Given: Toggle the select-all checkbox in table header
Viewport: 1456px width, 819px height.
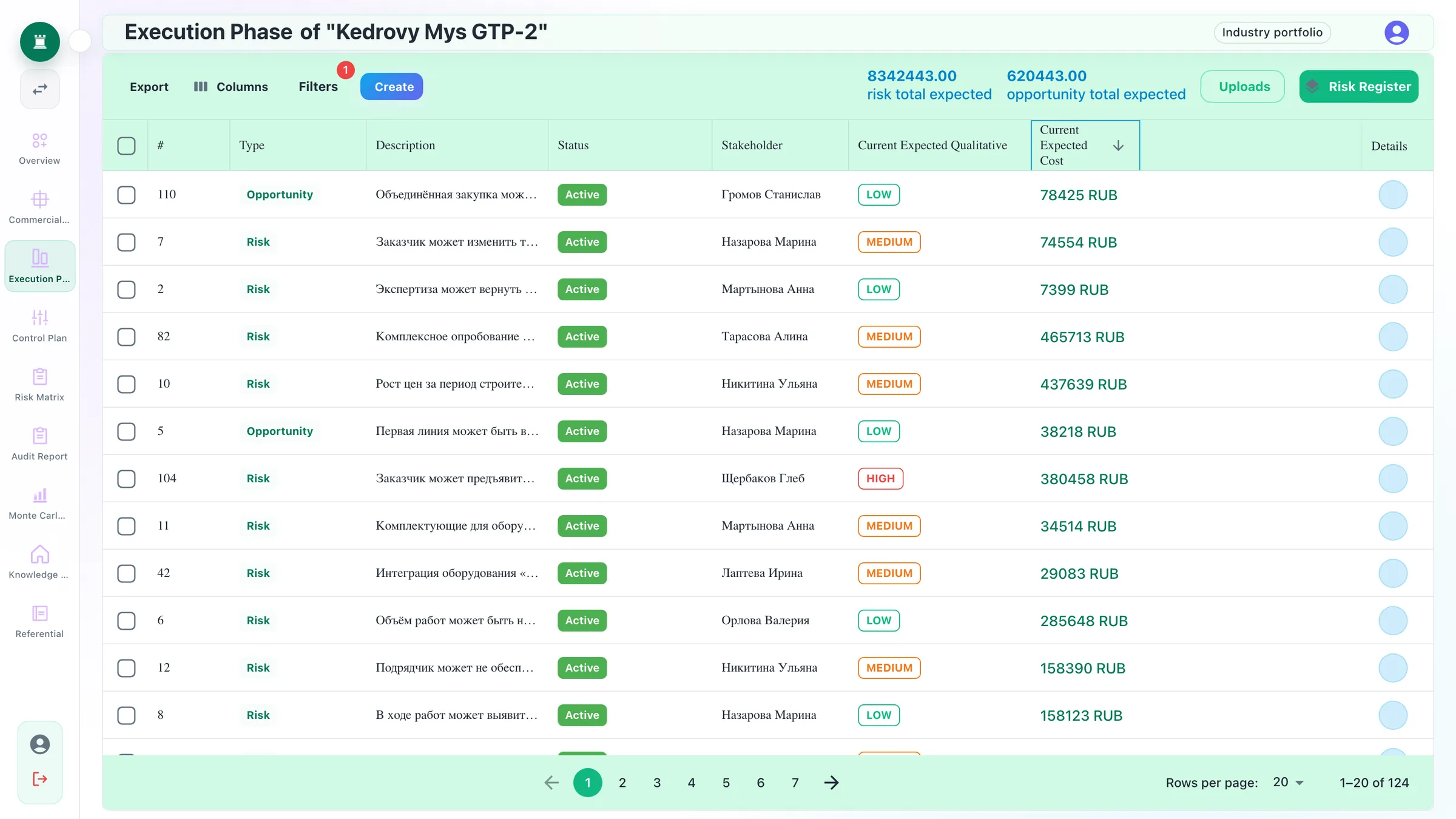Looking at the screenshot, I should point(126,146).
